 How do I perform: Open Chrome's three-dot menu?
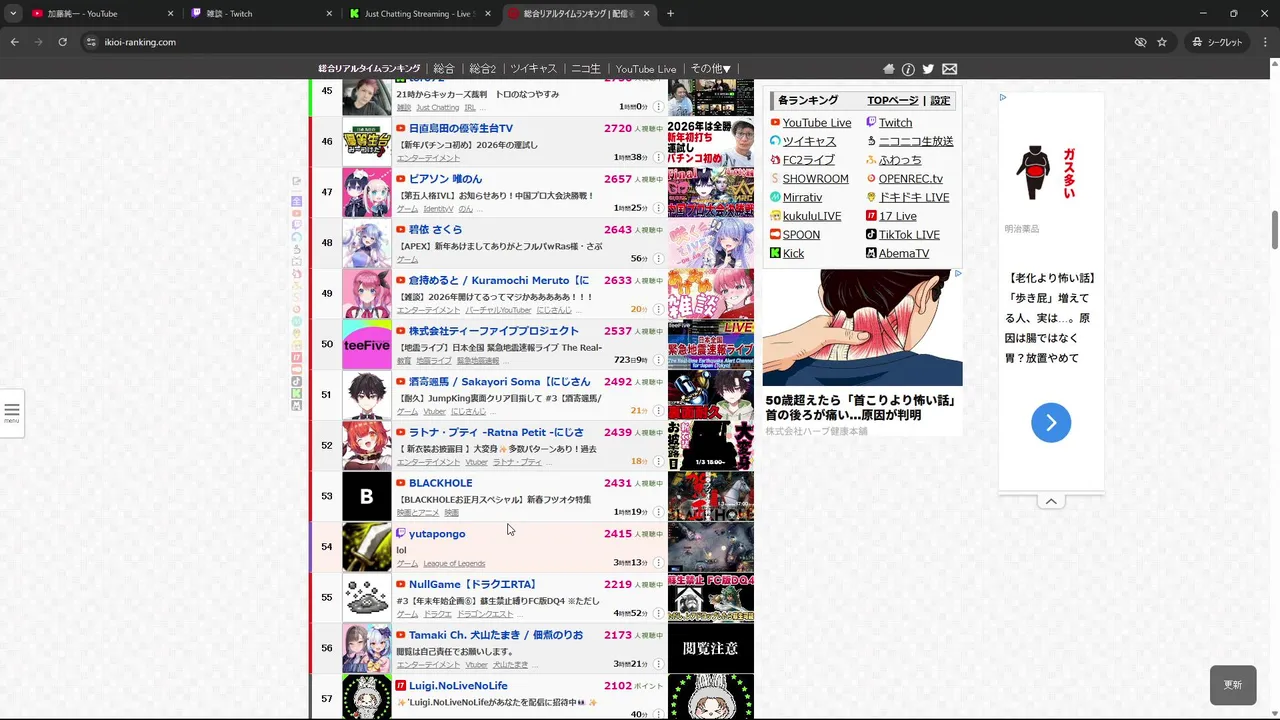click(1265, 42)
